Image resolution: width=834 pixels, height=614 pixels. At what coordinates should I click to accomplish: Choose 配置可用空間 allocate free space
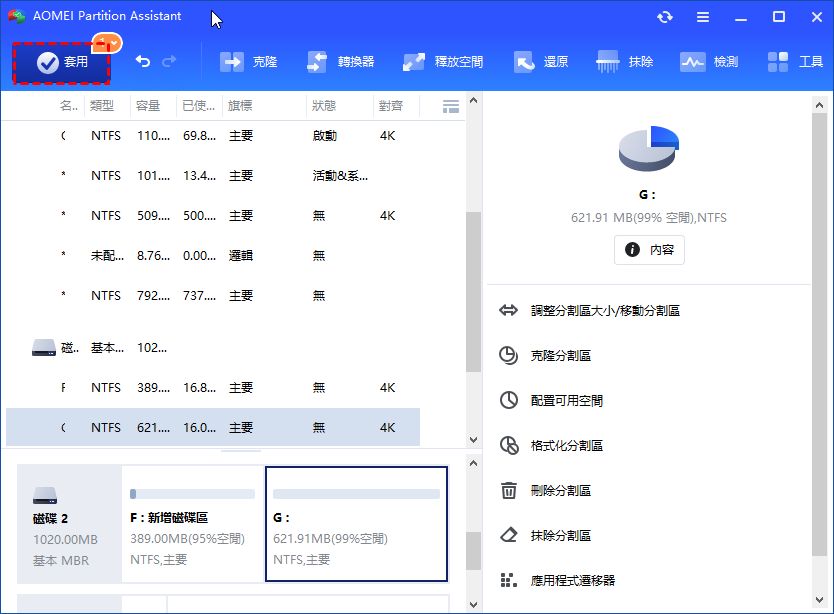click(551, 401)
